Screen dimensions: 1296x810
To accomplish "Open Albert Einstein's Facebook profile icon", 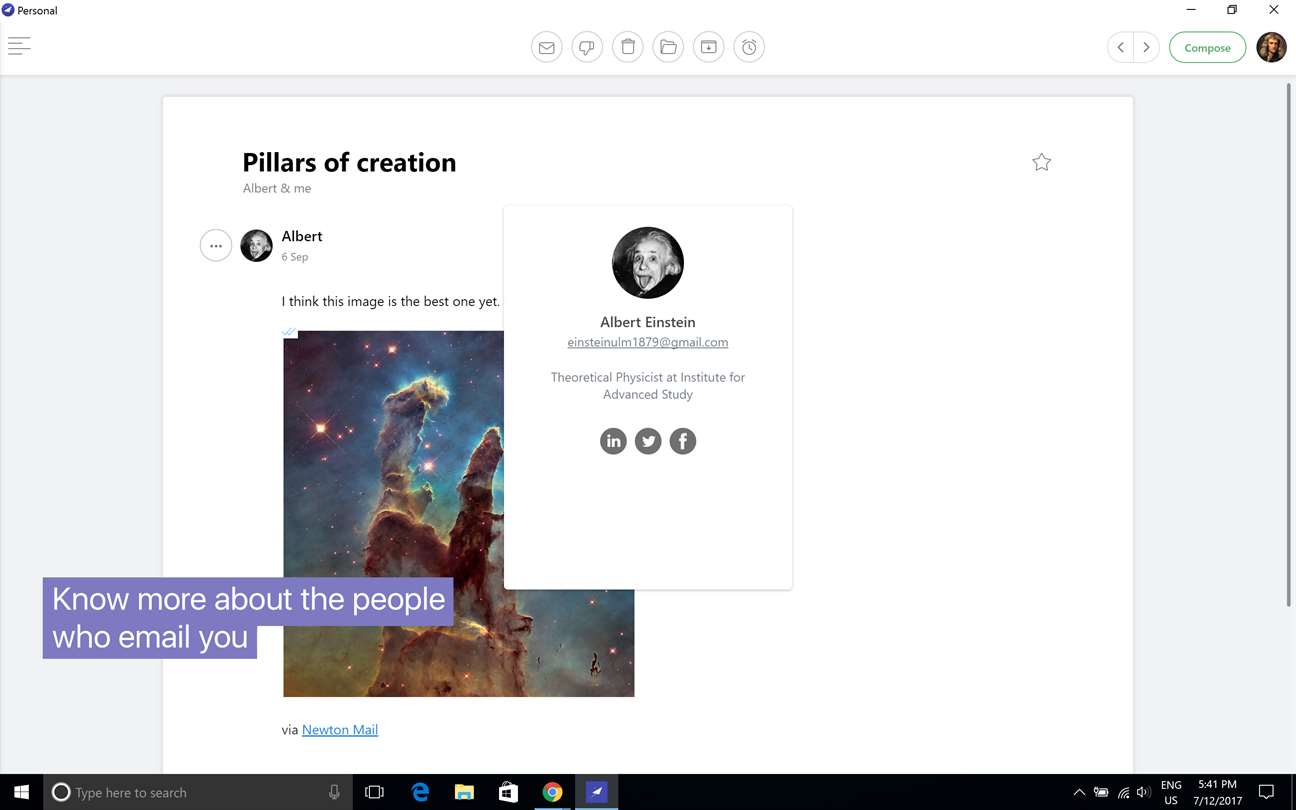I will click(683, 441).
